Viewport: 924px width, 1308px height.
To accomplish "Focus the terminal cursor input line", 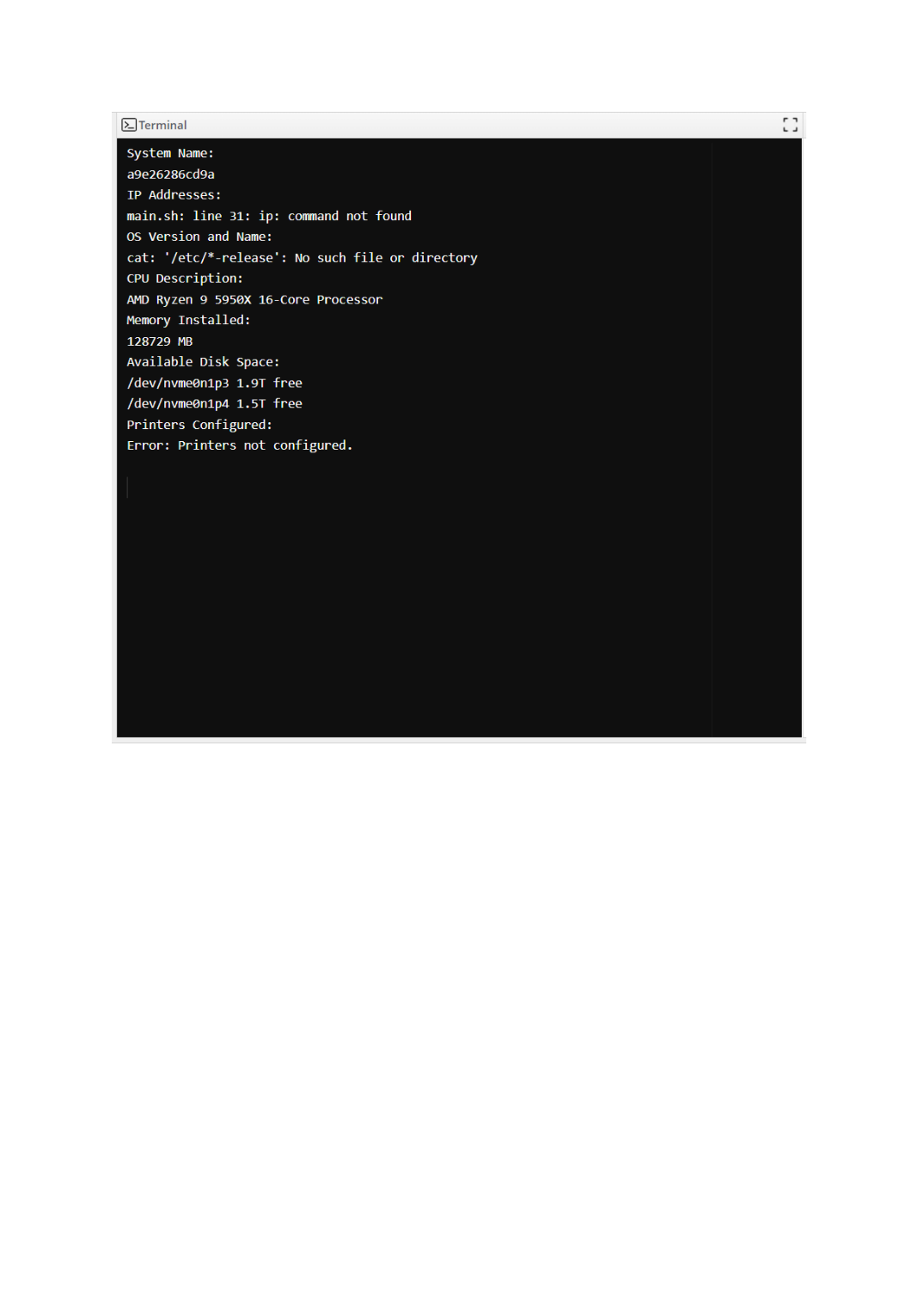I will coord(127,488).
